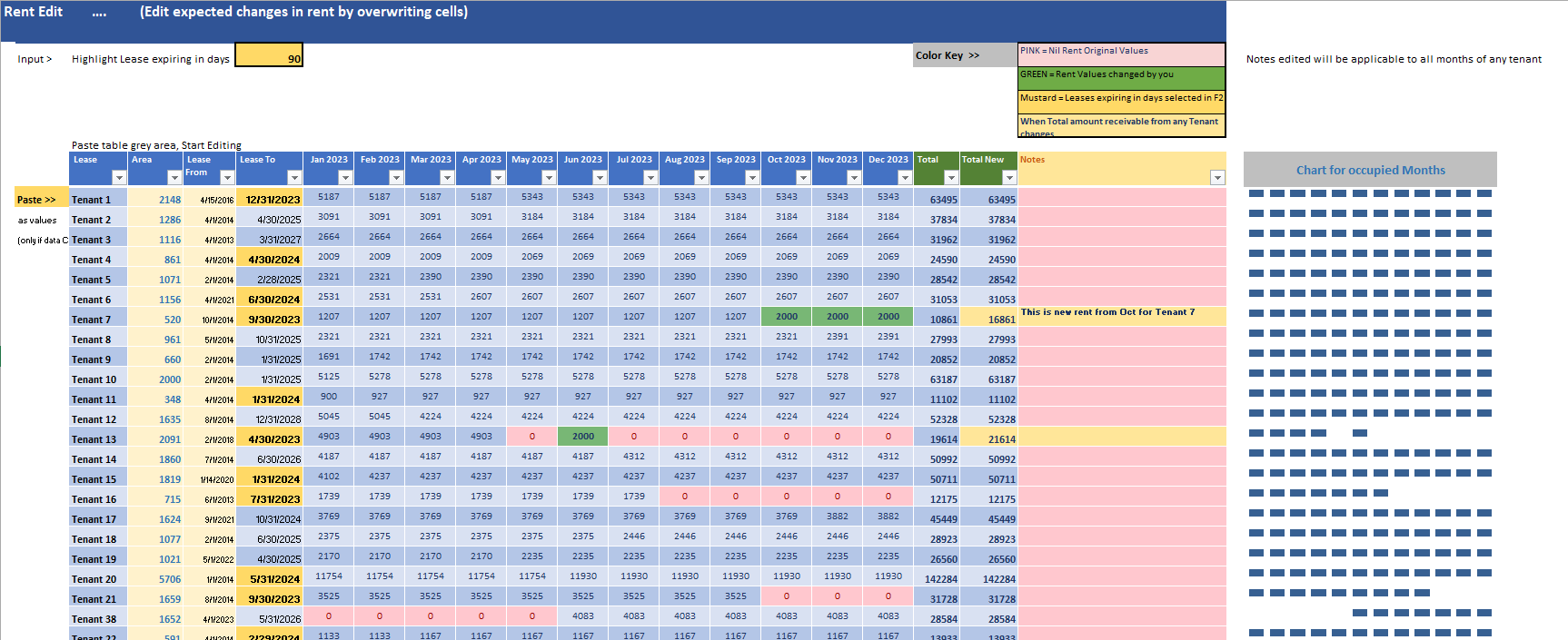Select Tenant 21's pink Oct 2023 zero cell
Viewport: 1568px width, 640px height.
coord(787,596)
